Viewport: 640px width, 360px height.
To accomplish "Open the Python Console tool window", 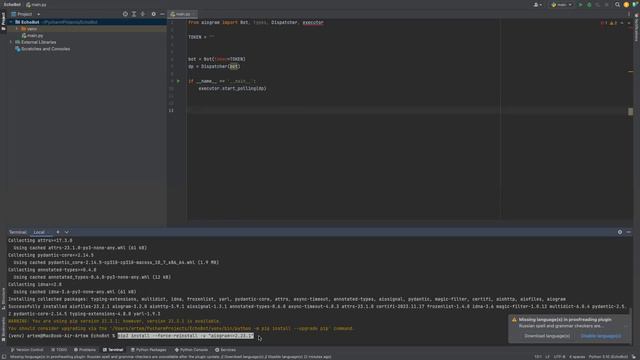I will (x=191, y=350).
